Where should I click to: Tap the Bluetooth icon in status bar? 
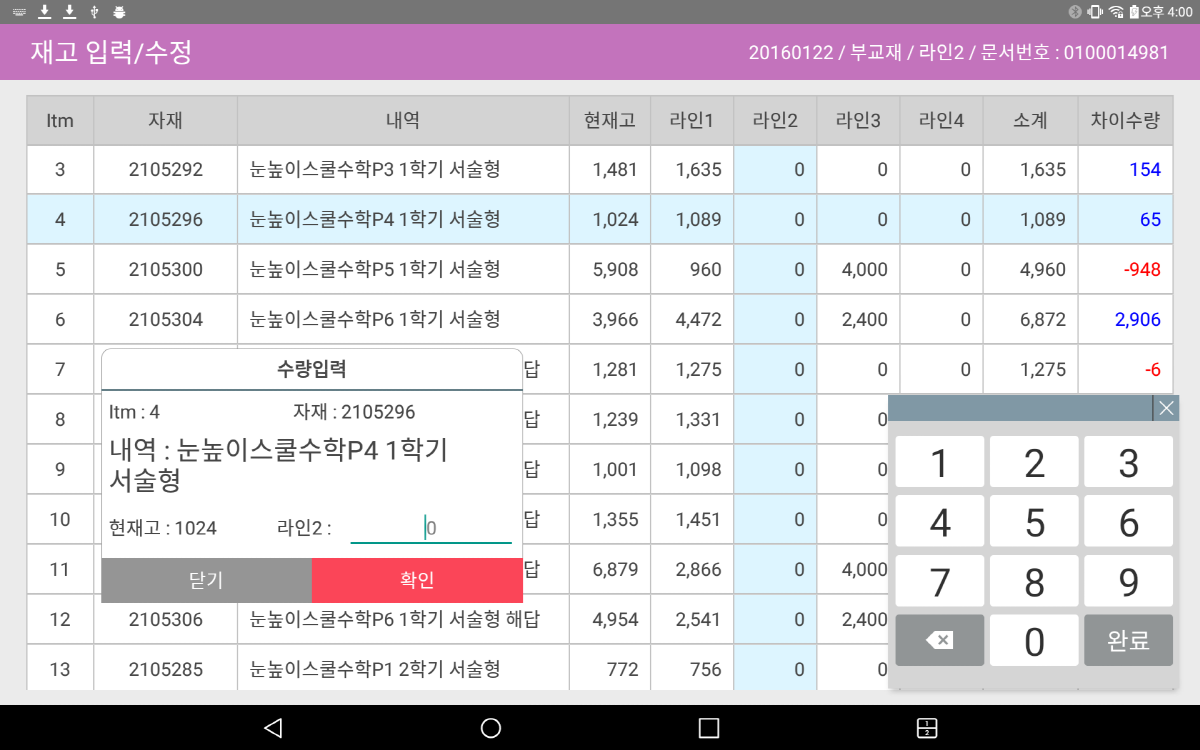click(1076, 12)
